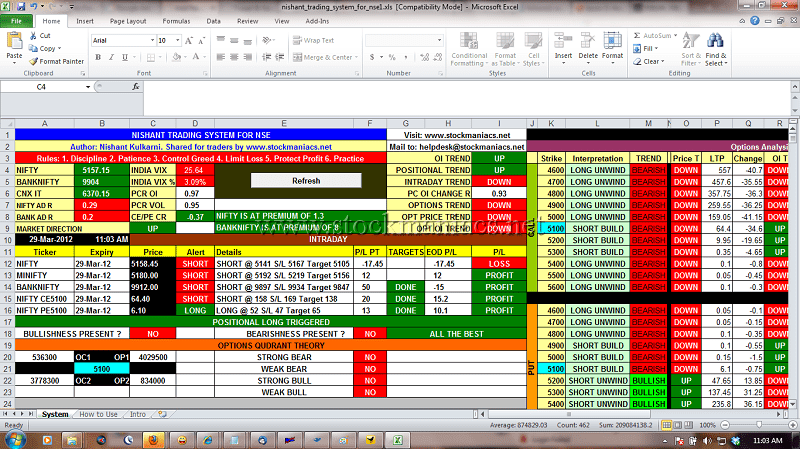This screenshot has width=800, height=449.
Task: Switch to the Formulas tab
Action: tap(176, 21)
